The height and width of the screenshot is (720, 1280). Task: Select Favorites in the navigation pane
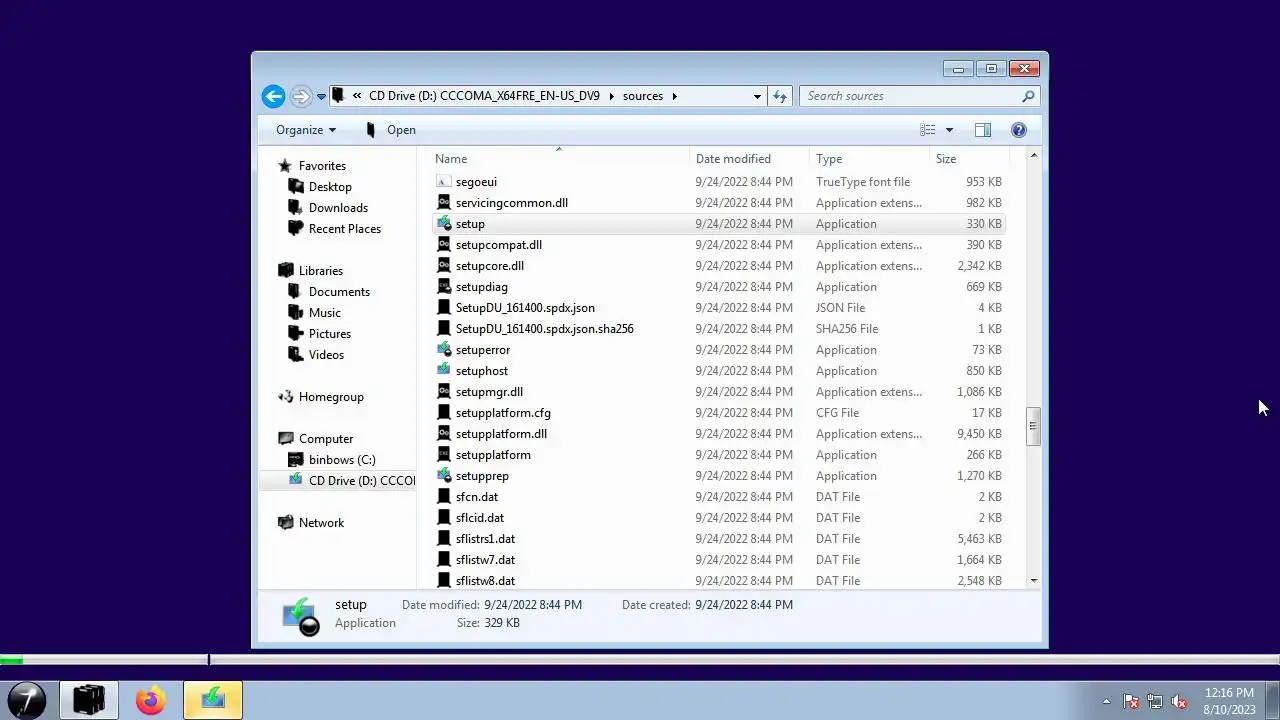click(322, 166)
